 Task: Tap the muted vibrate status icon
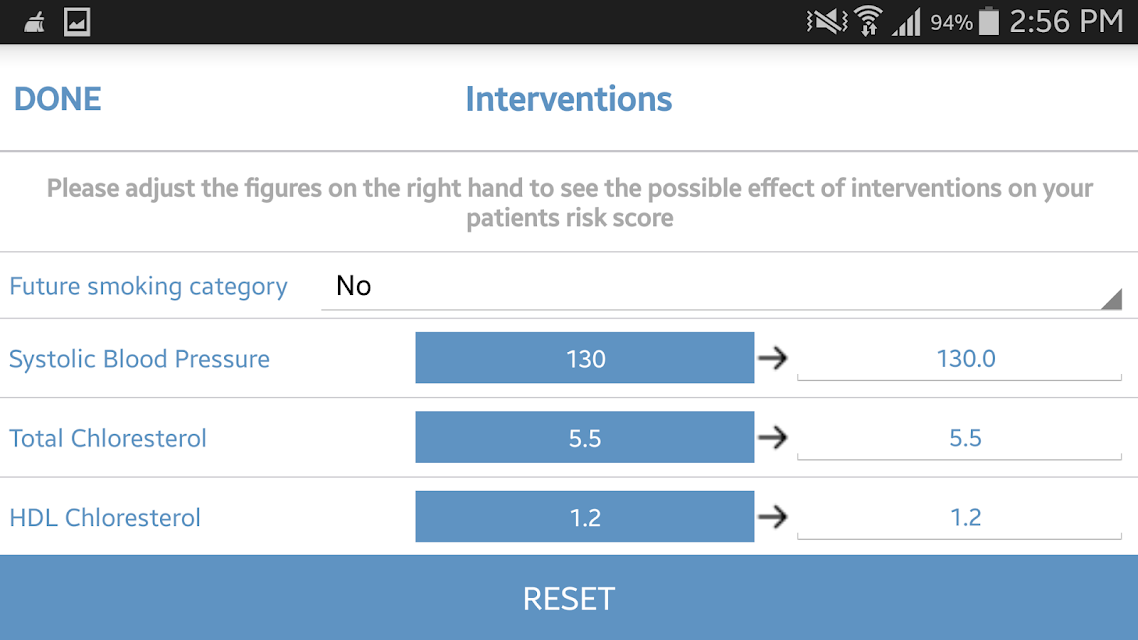pyautogui.click(x=827, y=21)
